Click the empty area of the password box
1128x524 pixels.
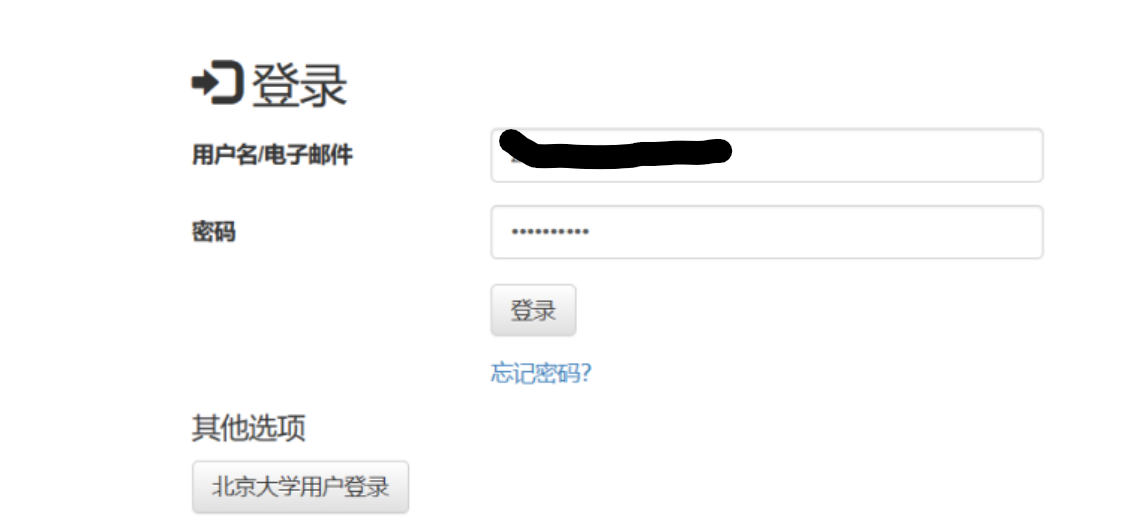(x=817, y=232)
